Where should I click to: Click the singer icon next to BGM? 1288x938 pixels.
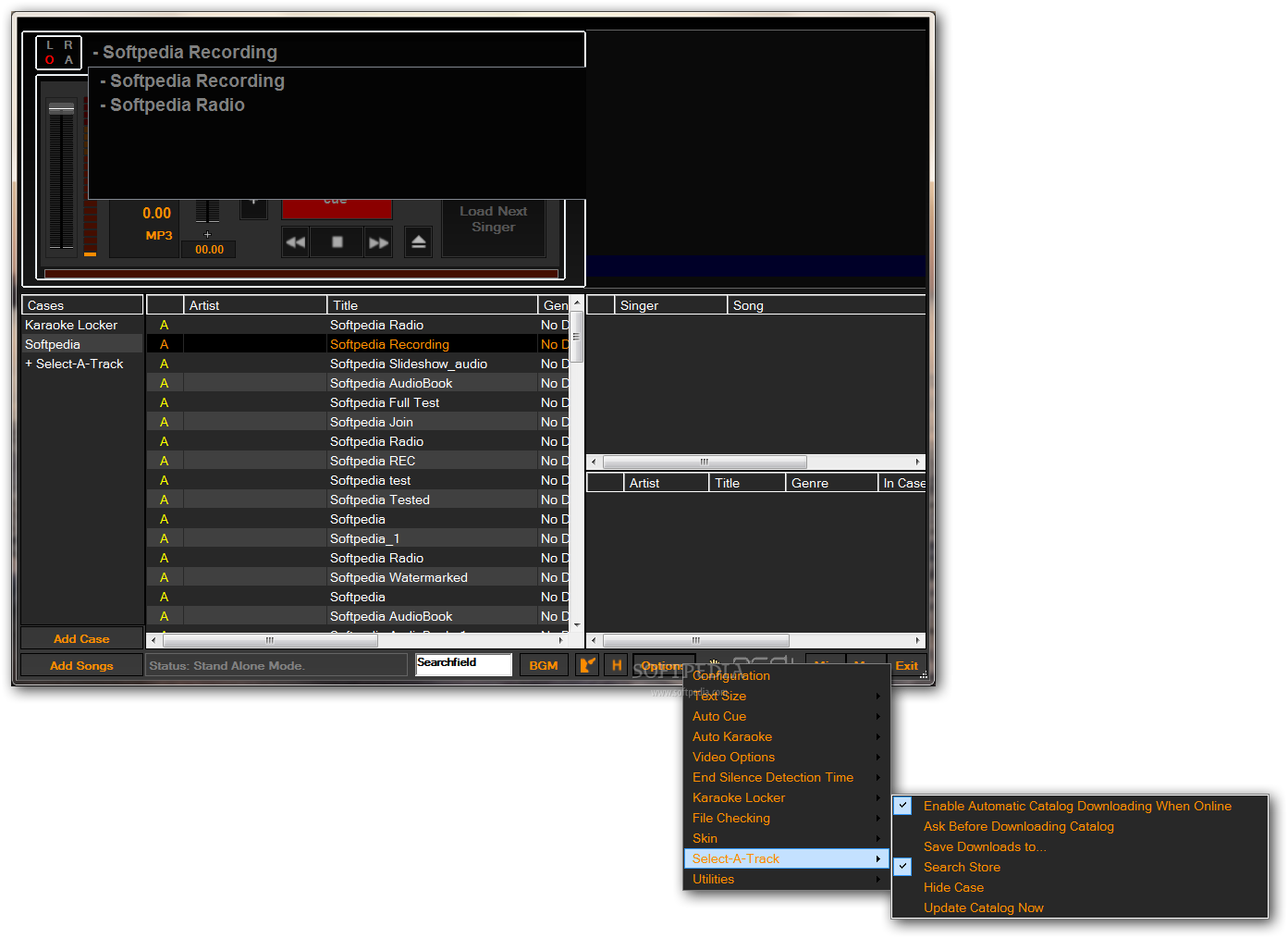(x=587, y=665)
